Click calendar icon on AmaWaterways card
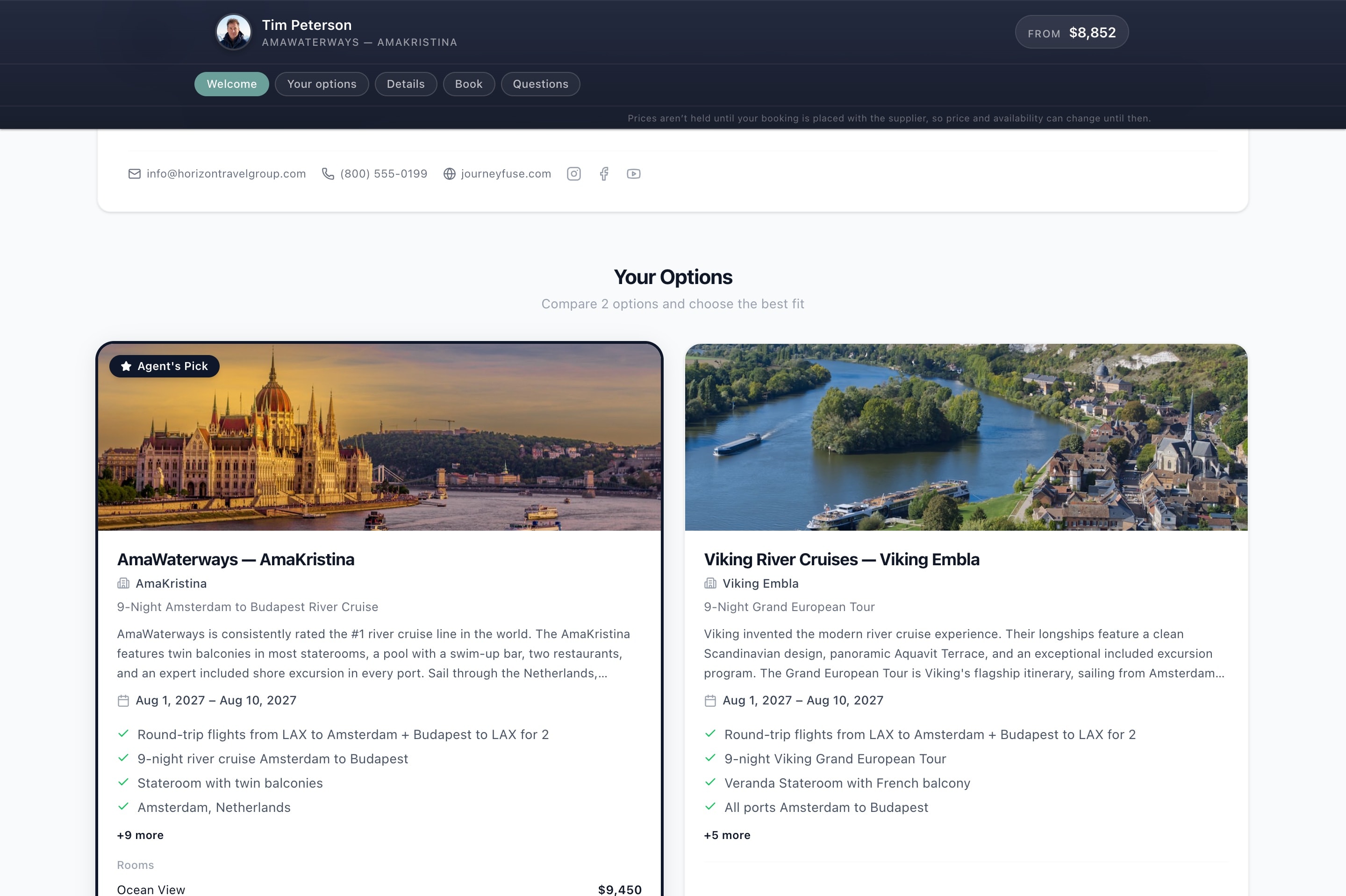The height and width of the screenshot is (896, 1346). coord(123,701)
